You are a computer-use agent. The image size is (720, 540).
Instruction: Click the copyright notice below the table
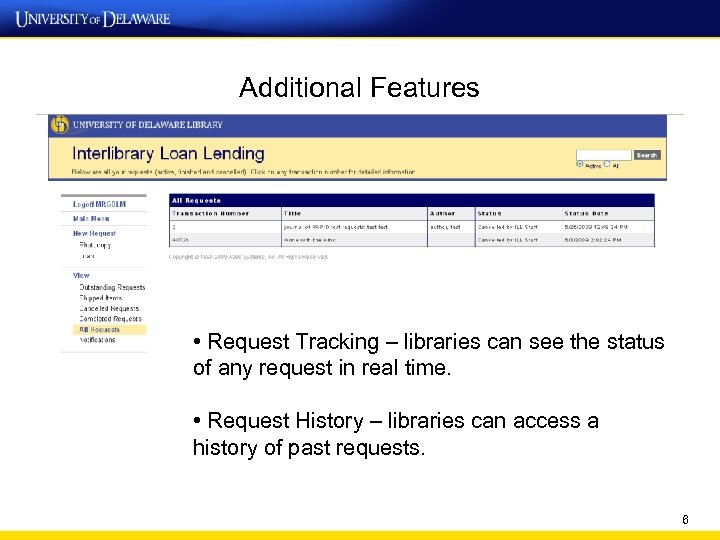pos(248,257)
